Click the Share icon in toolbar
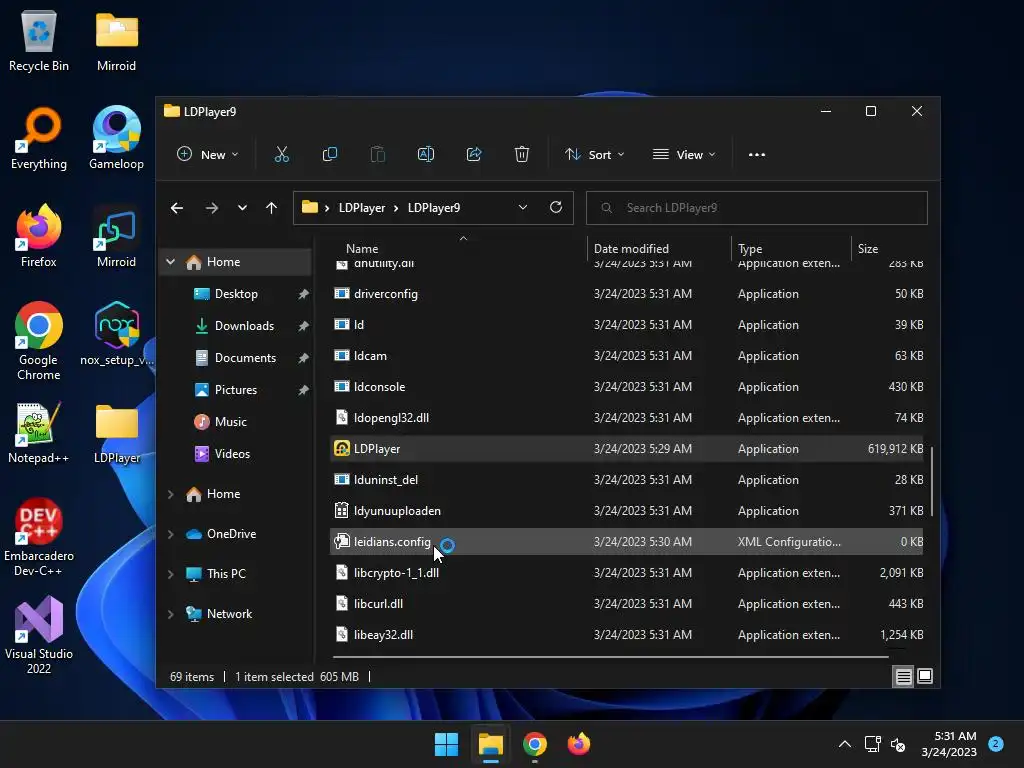The height and width of the screenshot is (768, 1024). (x=473, y=155)
